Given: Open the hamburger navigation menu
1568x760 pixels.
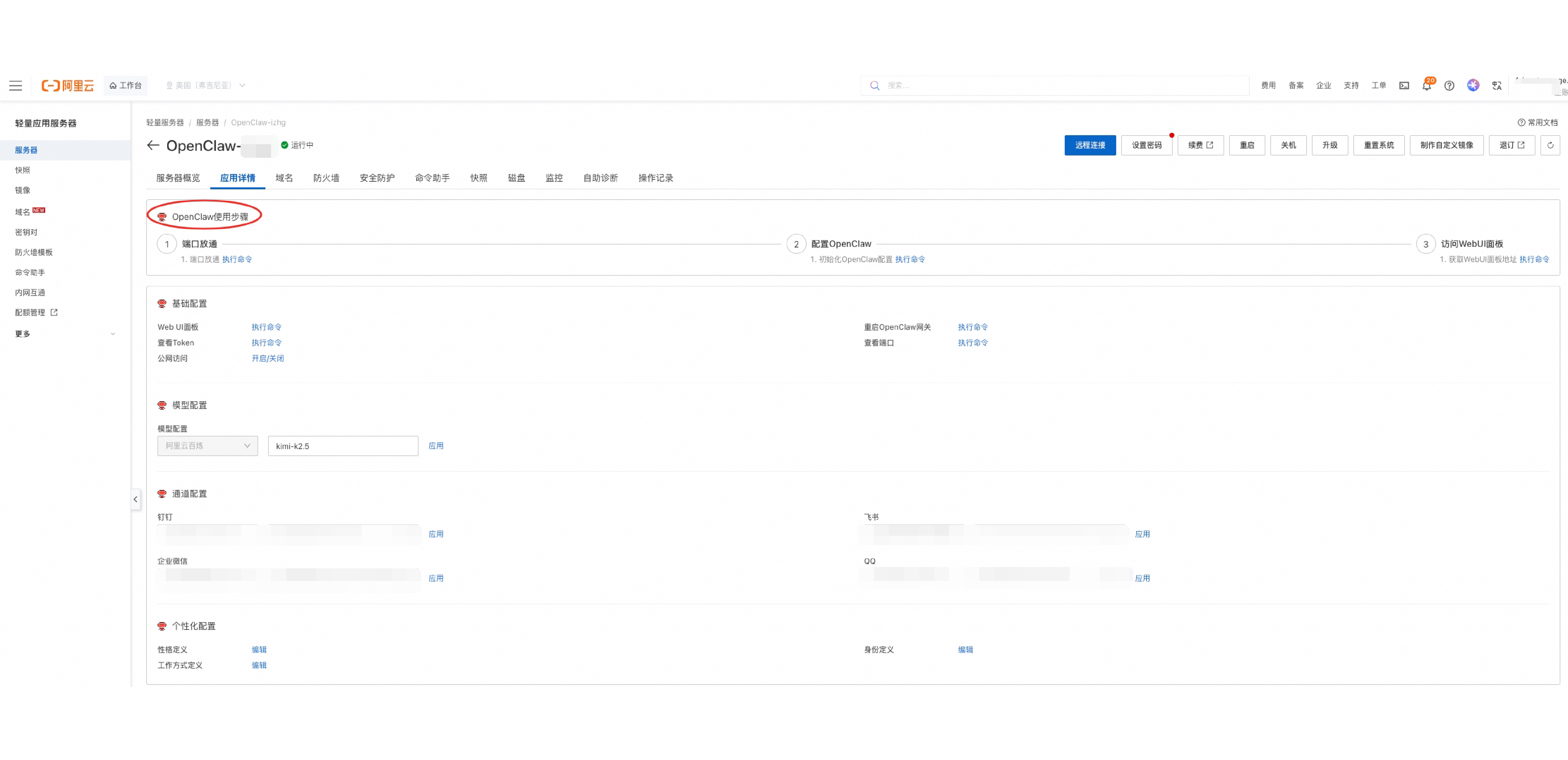Looking at the screenshot, I should coord(16,86).
